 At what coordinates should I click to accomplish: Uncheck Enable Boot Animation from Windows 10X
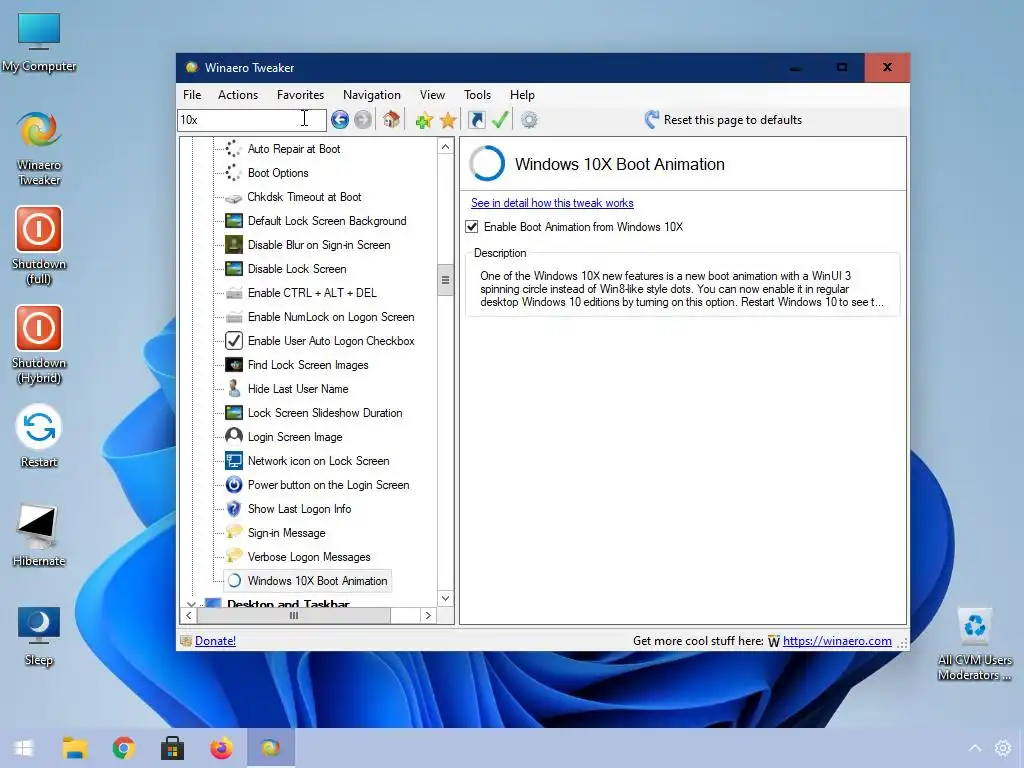(472, 227)
